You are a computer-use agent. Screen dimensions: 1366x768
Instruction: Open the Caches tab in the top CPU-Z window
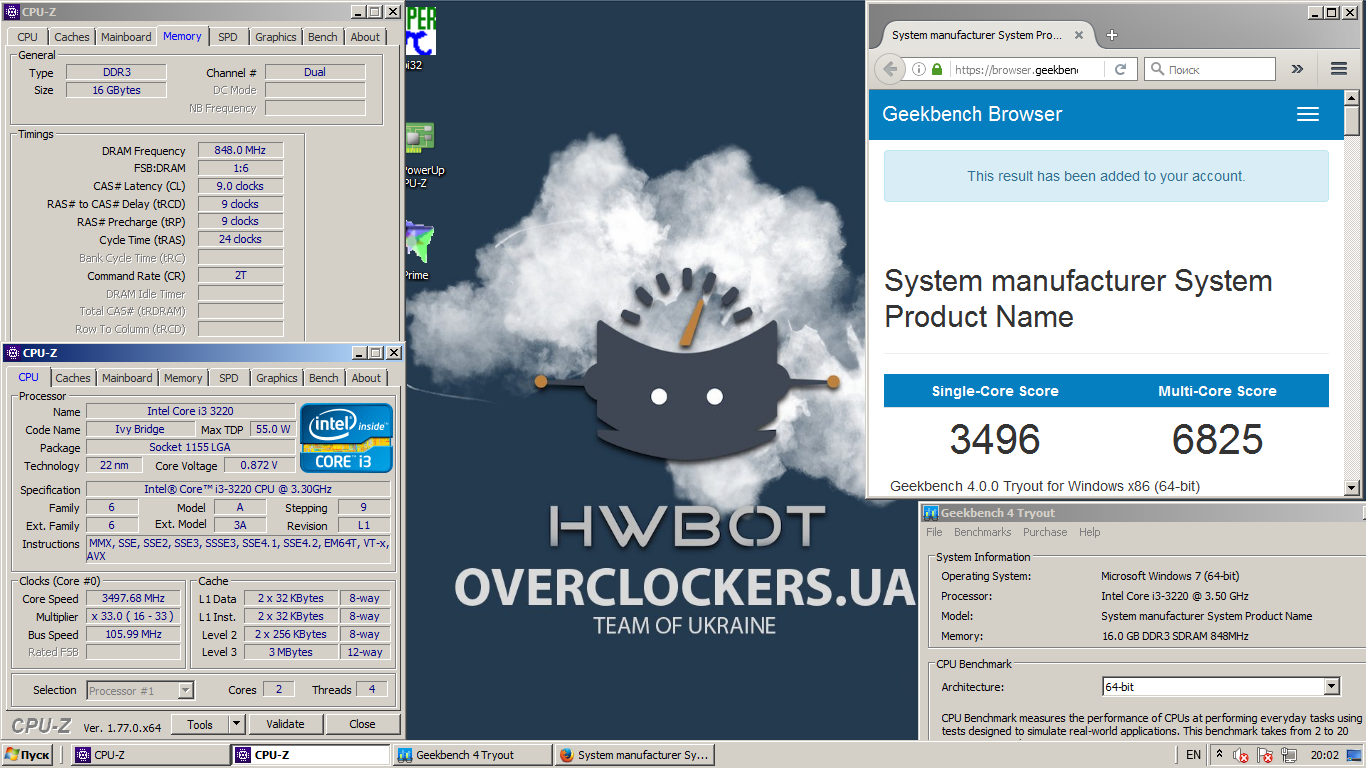[72, 37]
